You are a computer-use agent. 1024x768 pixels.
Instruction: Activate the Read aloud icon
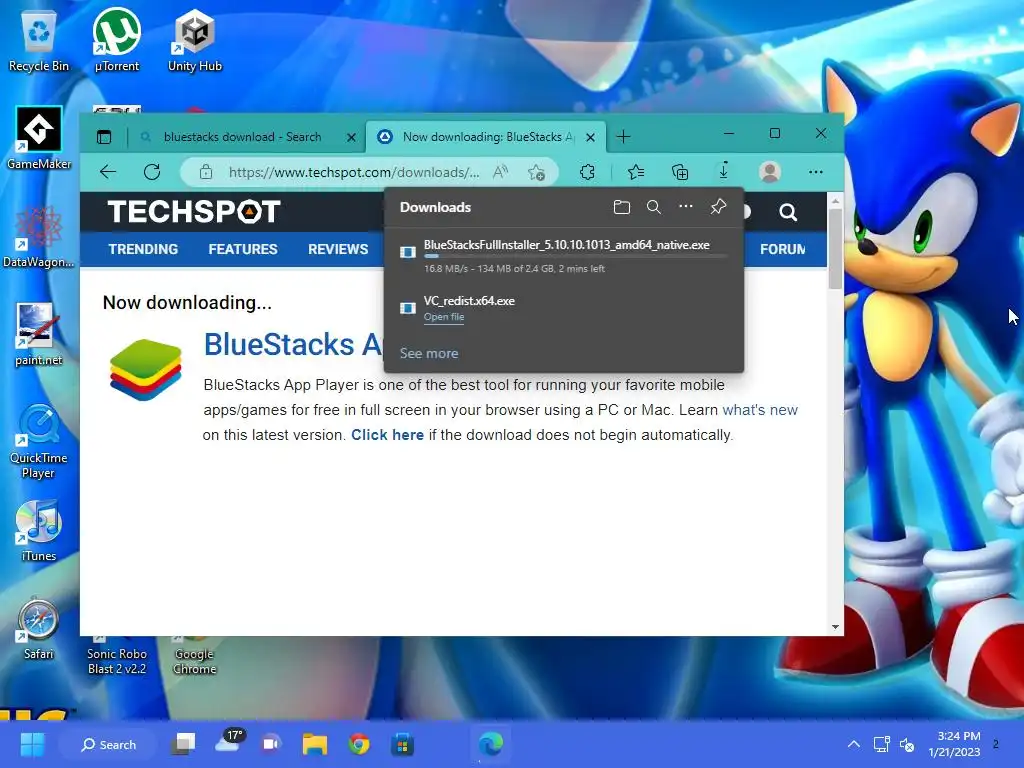[500, 172]
